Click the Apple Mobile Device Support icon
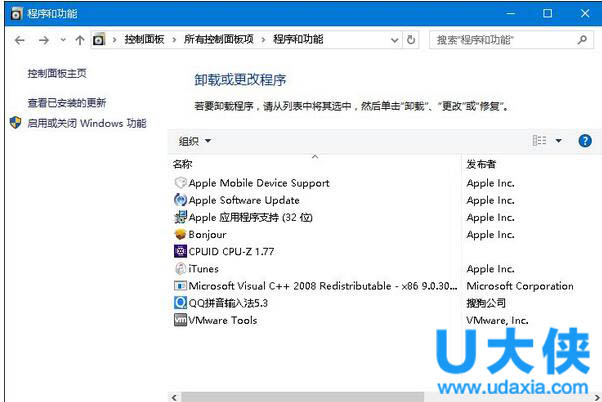This screenshot has height=402, width=602. 180,183
